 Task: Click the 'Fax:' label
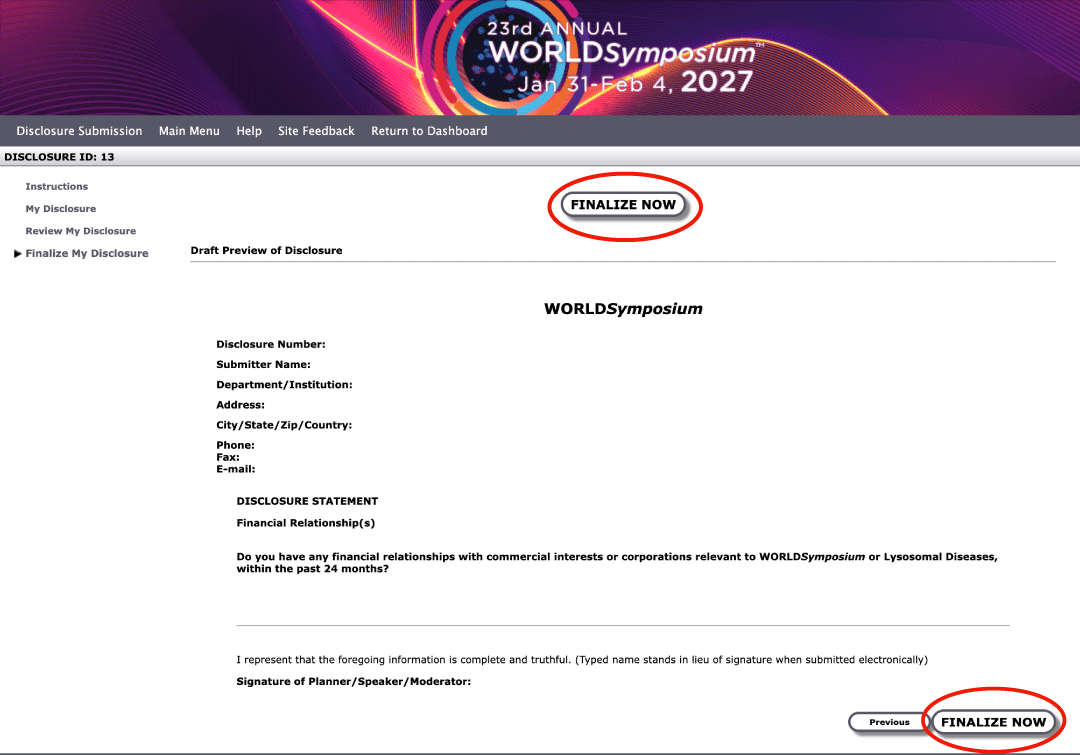(x=228, y=457)
